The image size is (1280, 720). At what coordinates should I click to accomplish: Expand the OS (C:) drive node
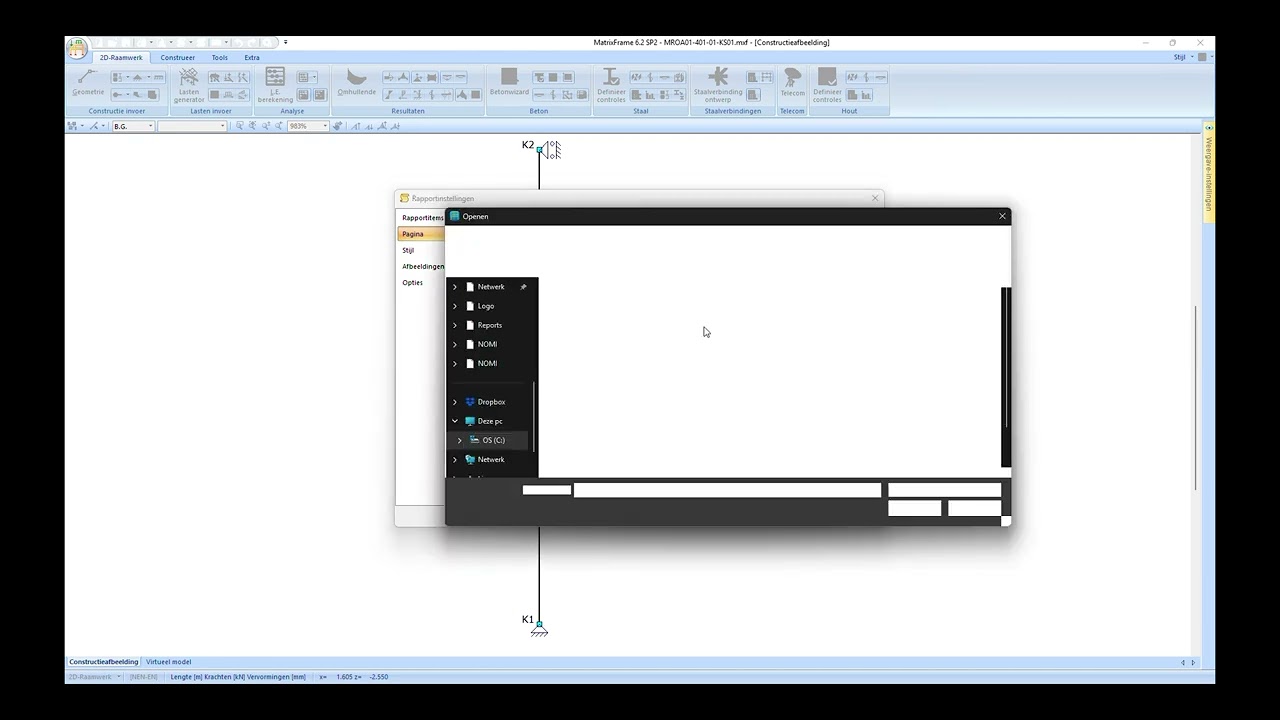(460, 440)
